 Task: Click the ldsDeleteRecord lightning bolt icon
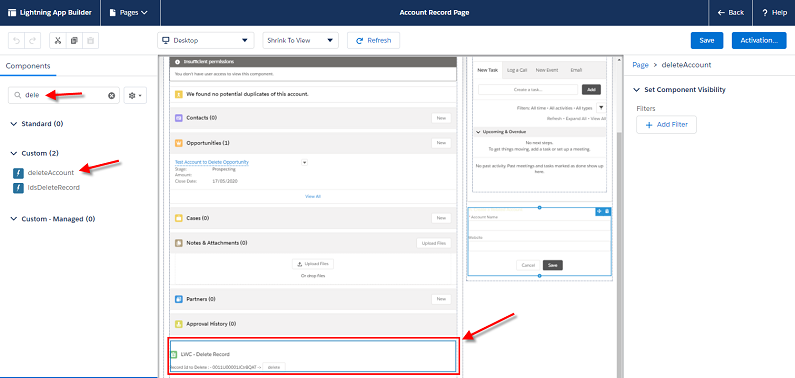point(18,187)
